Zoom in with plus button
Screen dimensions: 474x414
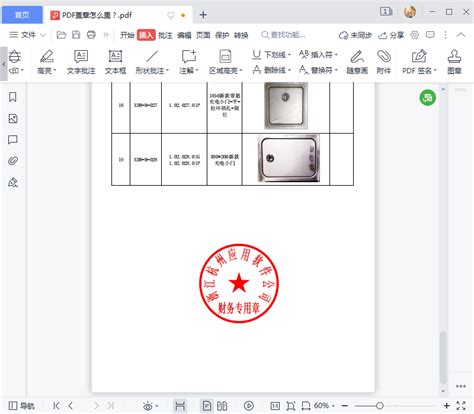click(447, 406)
